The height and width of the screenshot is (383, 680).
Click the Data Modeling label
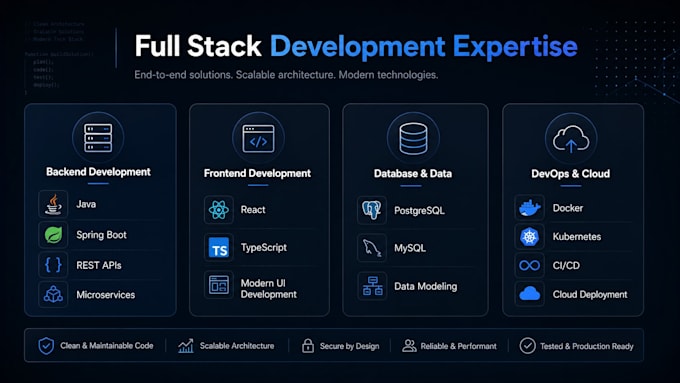tap(425, 286)
